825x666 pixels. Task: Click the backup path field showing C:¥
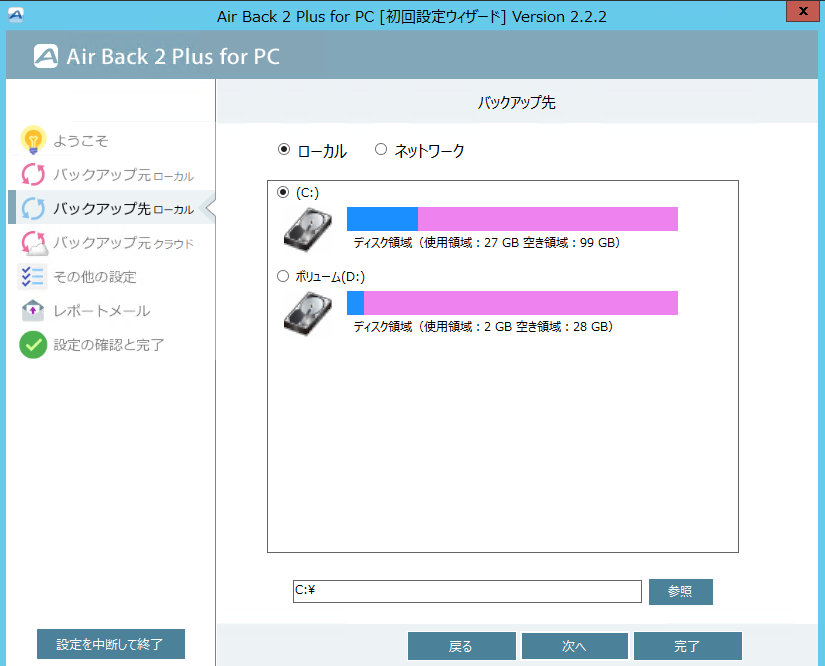467,591
